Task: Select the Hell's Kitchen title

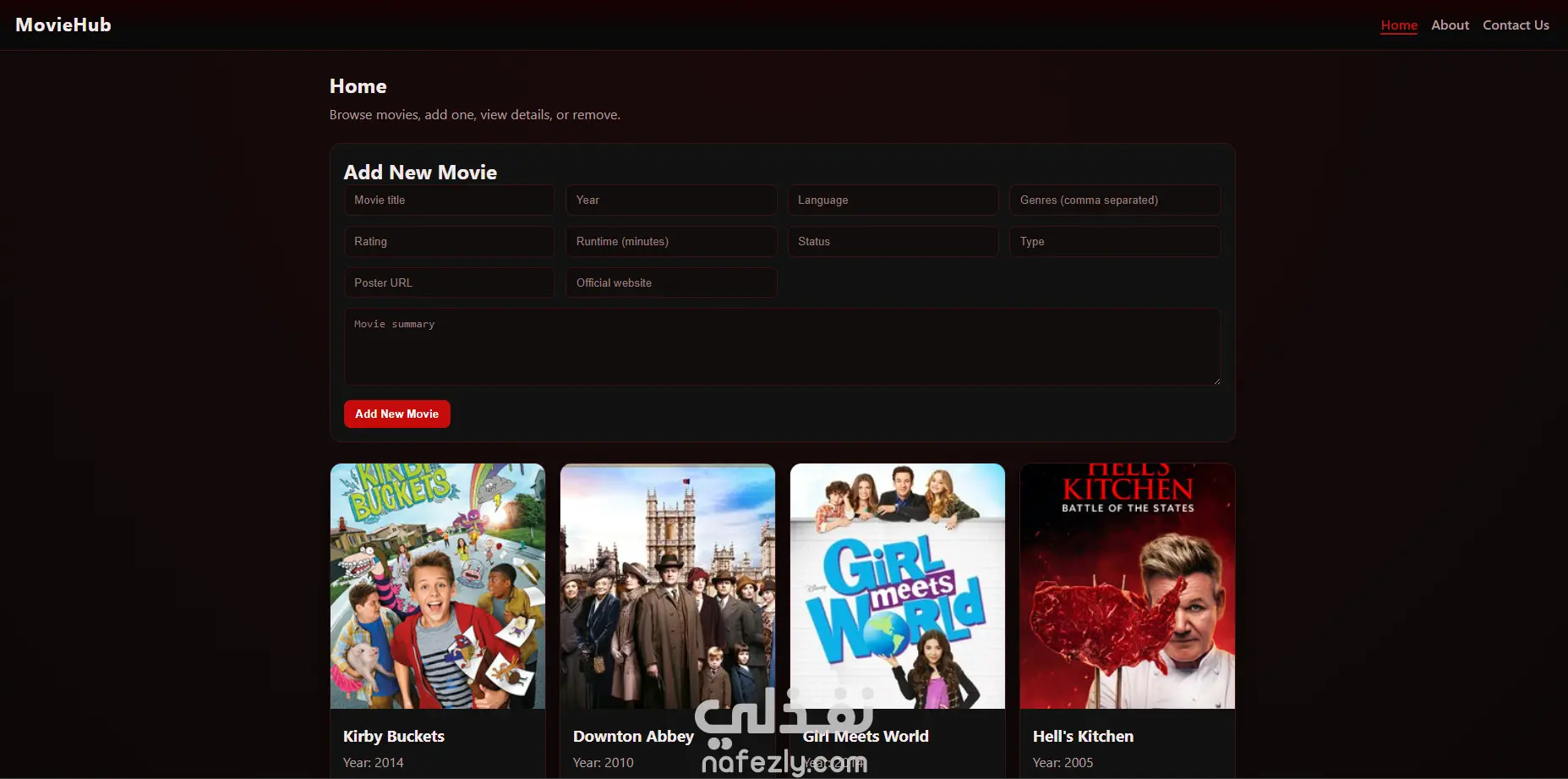Action: coord(1083,737)
